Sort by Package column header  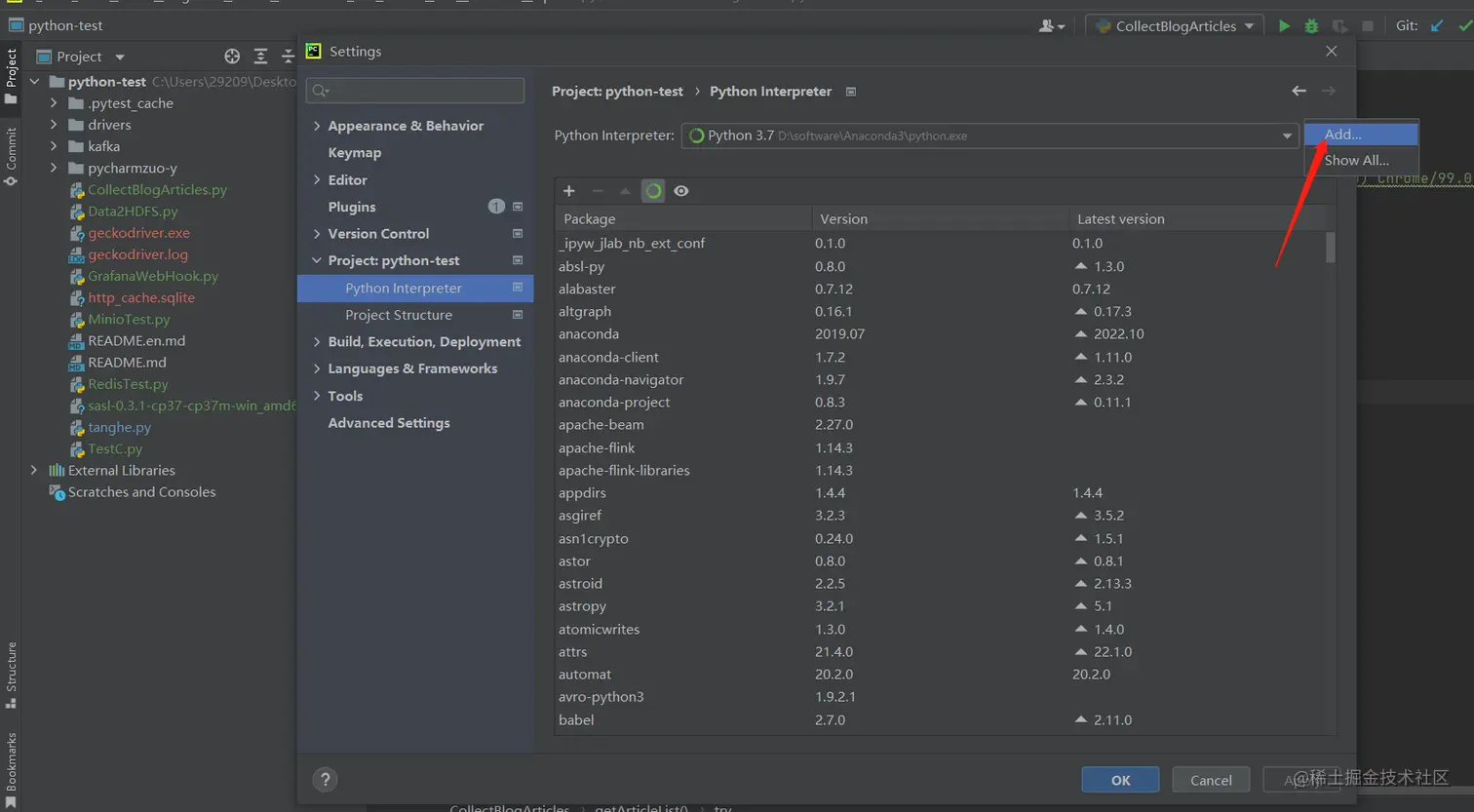click(682, 219)
